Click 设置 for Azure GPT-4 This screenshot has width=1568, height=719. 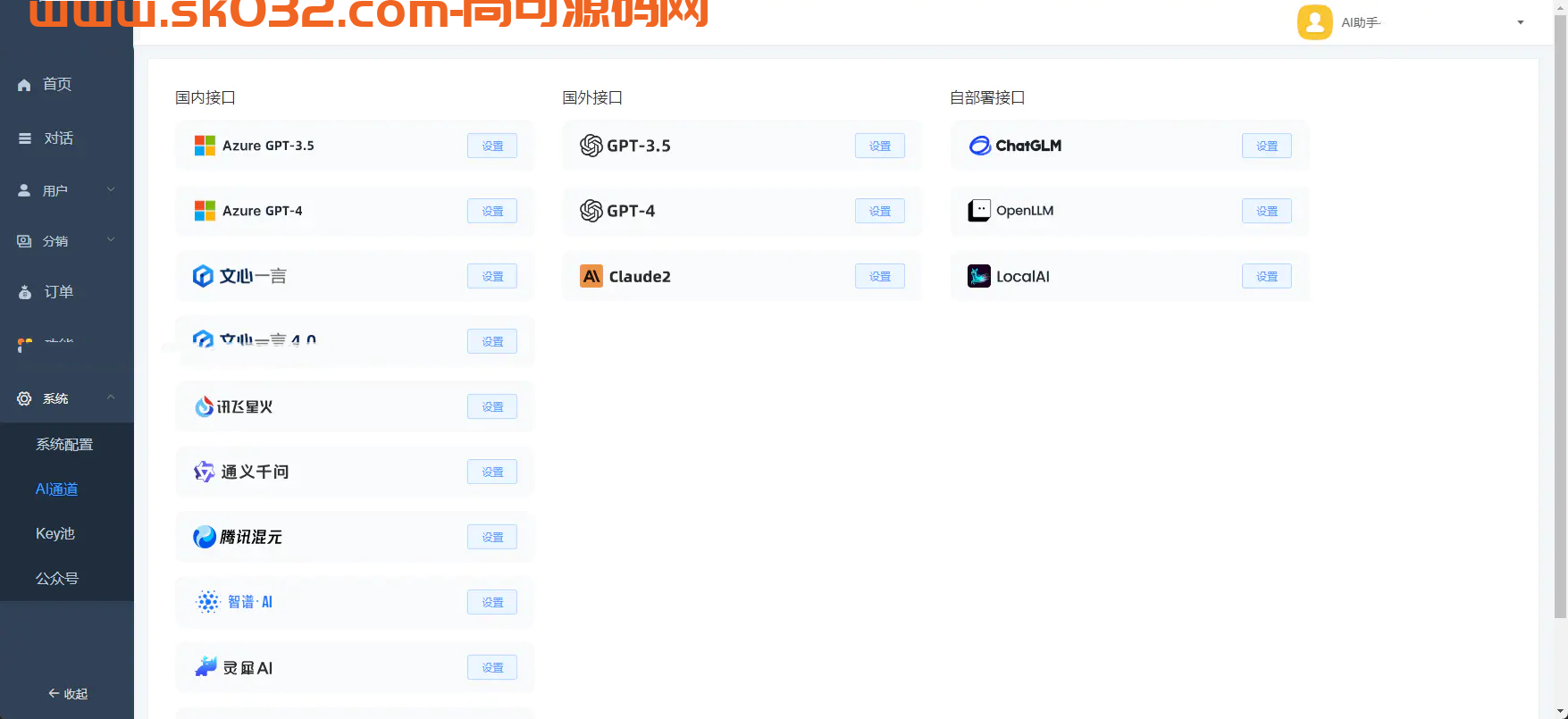tap(492, 211)
